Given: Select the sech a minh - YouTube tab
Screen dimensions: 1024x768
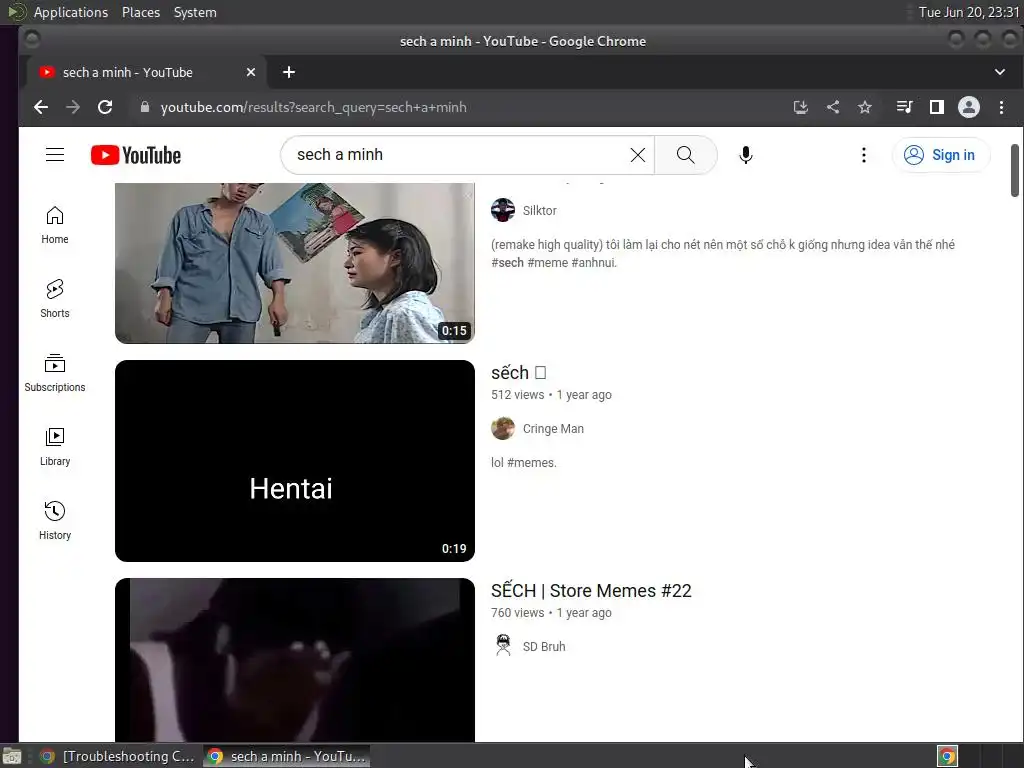Looking at the screenshot, I should tap(147, 72).
